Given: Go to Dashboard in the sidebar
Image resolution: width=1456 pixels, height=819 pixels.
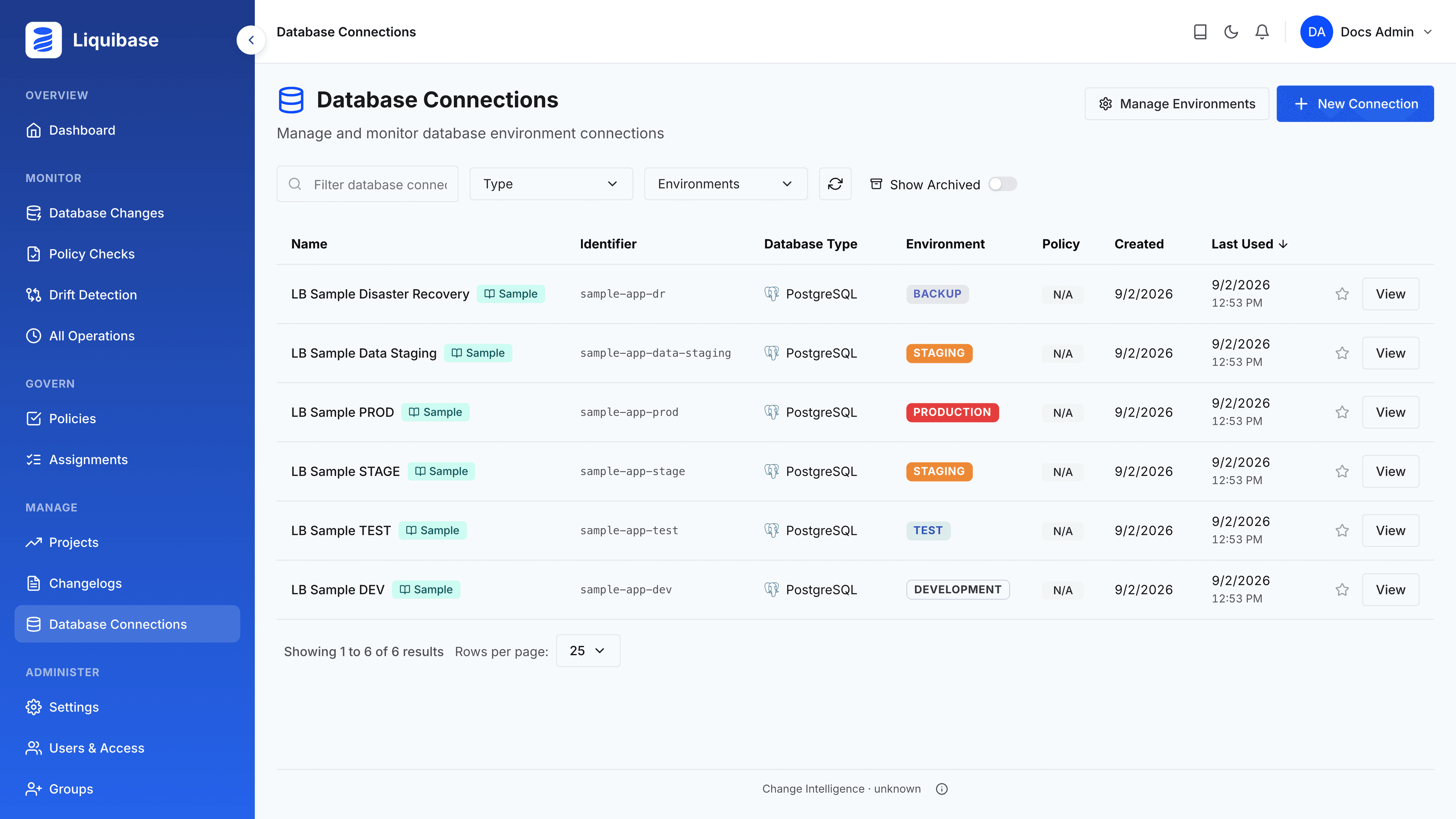Looking at the screenshot, I should click(x=127, y=130).
